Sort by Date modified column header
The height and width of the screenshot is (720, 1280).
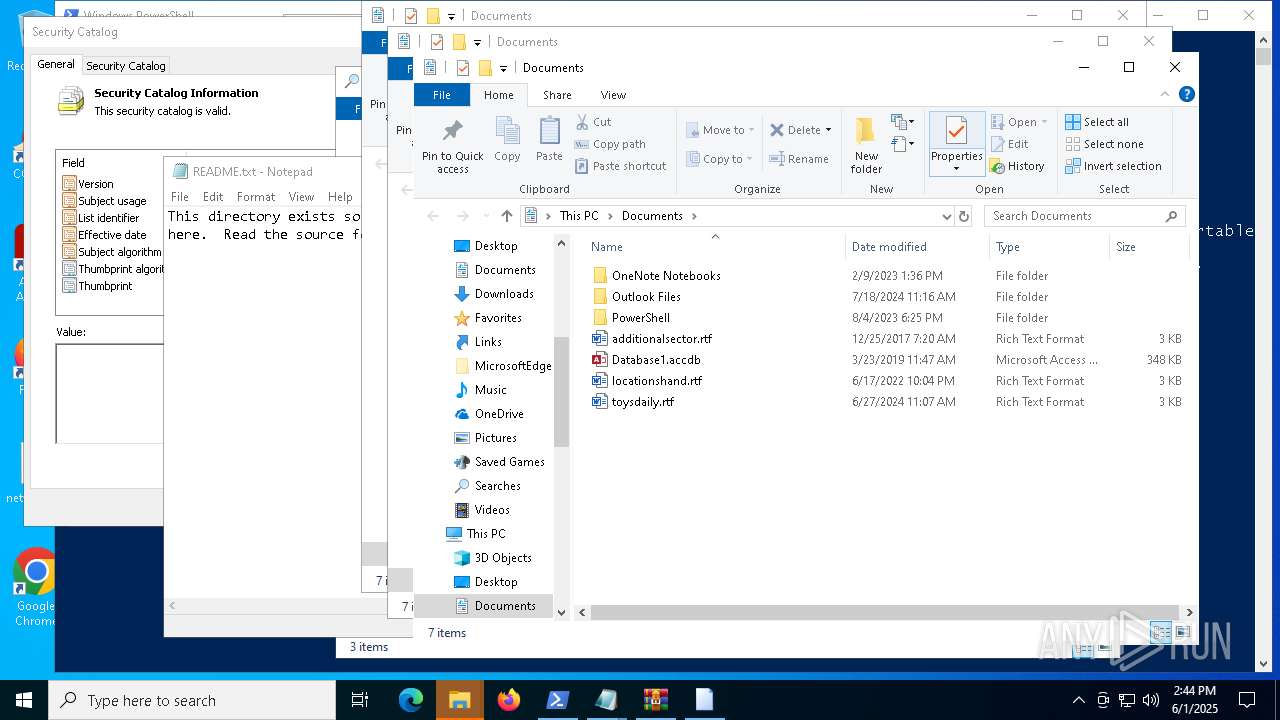point(916,247)
